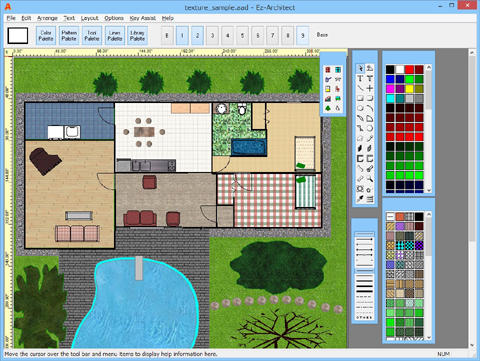The height and width of the screenshot is (361, 480).
Task: Toggle the Color Palette button
Action: tap(46, 35)
